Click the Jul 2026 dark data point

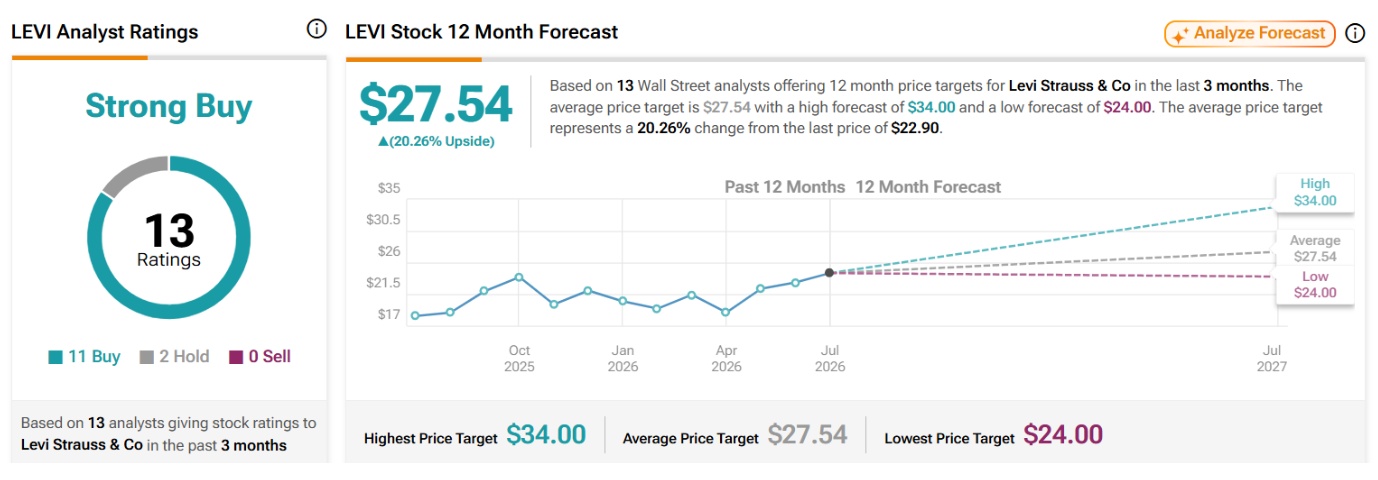829,272
